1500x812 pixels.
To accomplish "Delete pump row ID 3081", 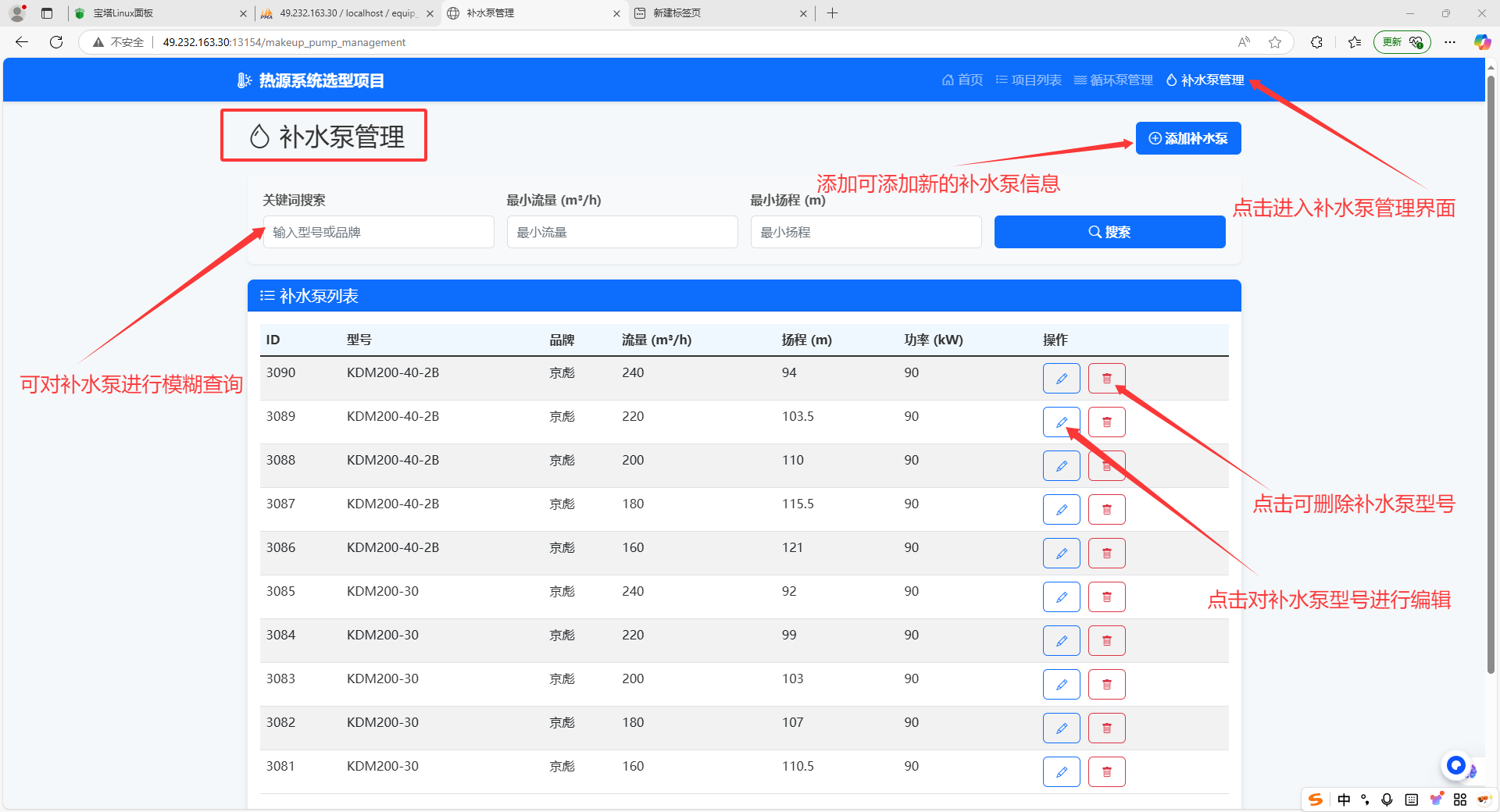I will coord(1106,772).
